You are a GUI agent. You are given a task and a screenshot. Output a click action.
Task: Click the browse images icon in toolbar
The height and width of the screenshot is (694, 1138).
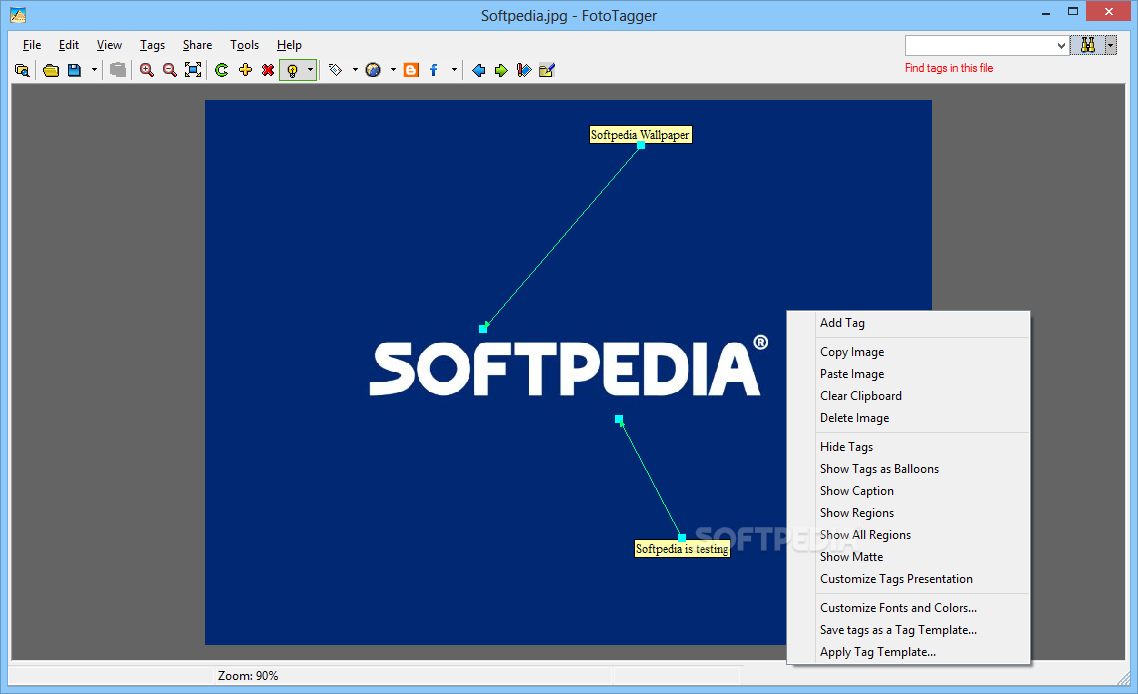[x=22, y=70]
